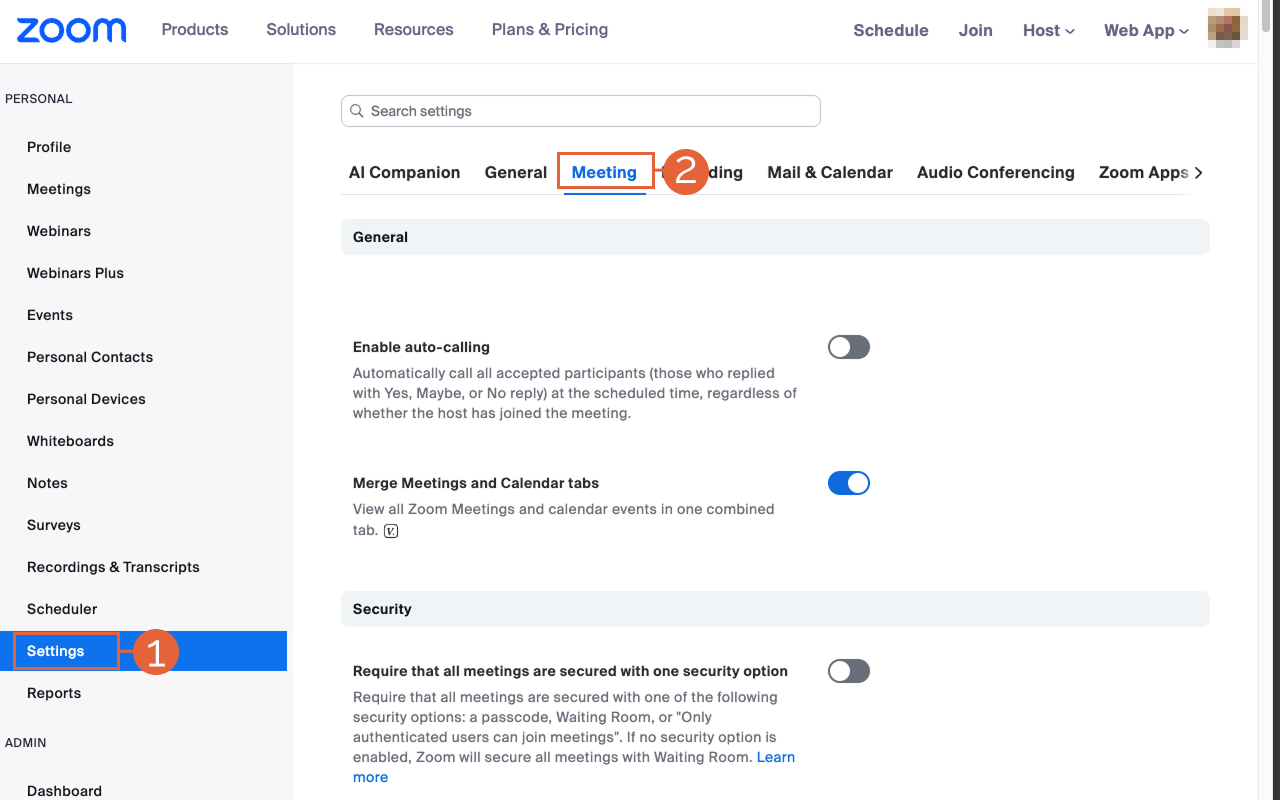The image size is (1280, 800).
Task: Click your profile avatar in the top-right
Action: (x=1226, y=28)
